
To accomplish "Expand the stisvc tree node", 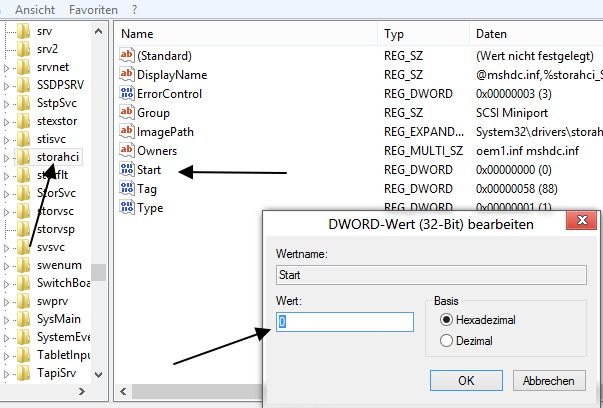I will pyautogui.click(x=6, y=140).
